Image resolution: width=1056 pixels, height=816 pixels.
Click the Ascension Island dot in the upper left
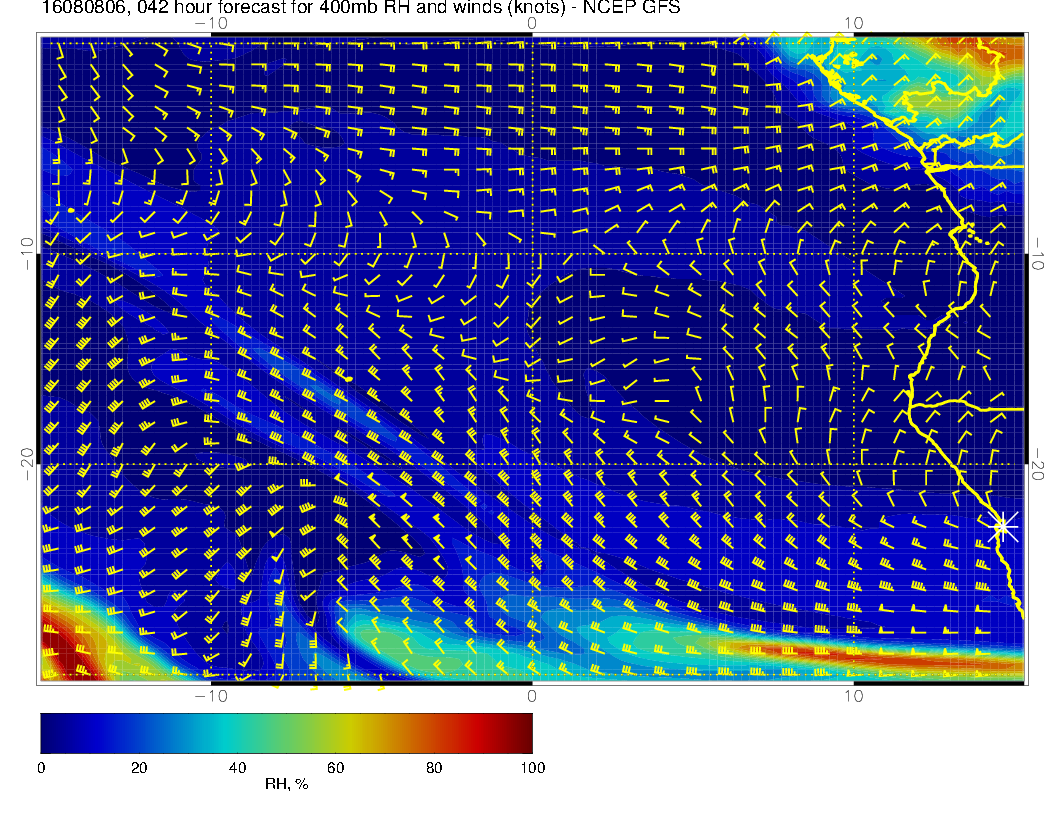[x=71, y=209]
